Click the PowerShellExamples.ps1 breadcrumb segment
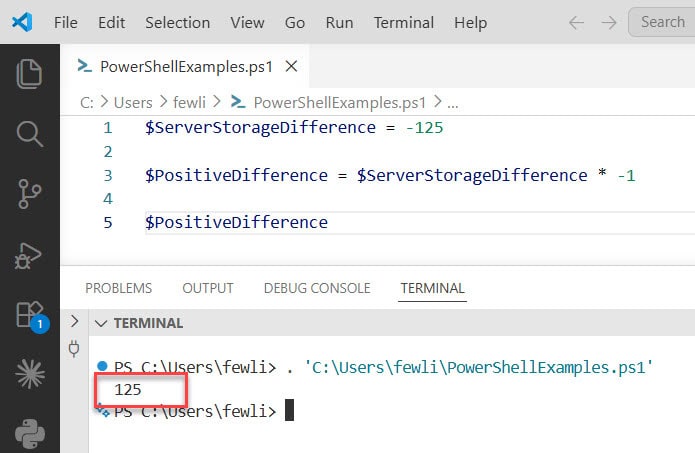 [x=340, y=103]
